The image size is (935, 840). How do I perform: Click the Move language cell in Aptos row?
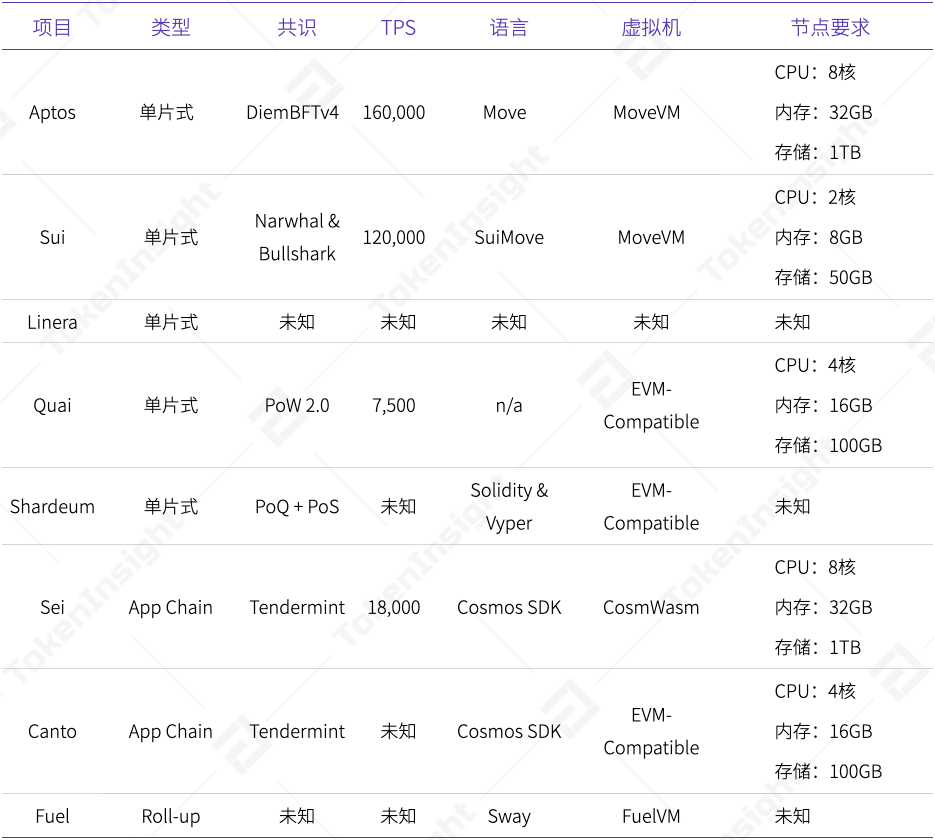pyautogui.click(x=504, y=113)
